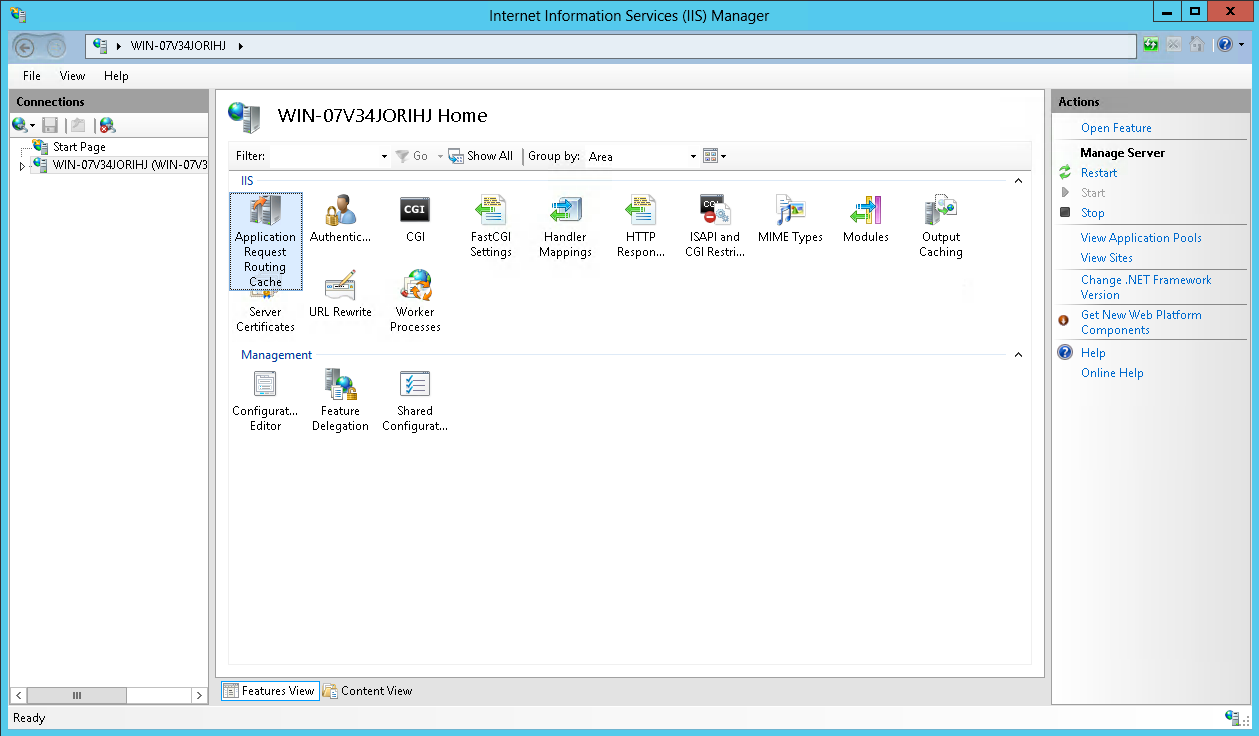Open Server Certificates feature
This screenshot has height=736, width=1259.
point(265,312)
